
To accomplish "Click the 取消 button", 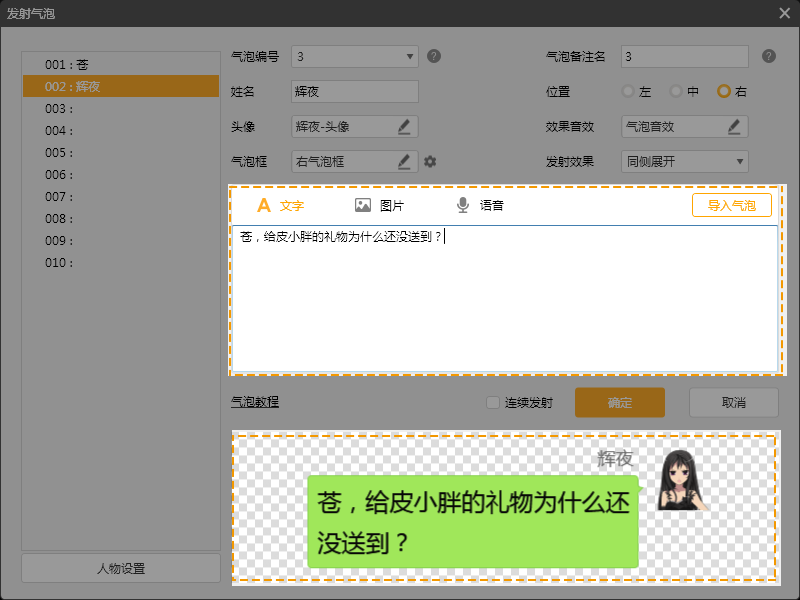I will tap(734, 403).
